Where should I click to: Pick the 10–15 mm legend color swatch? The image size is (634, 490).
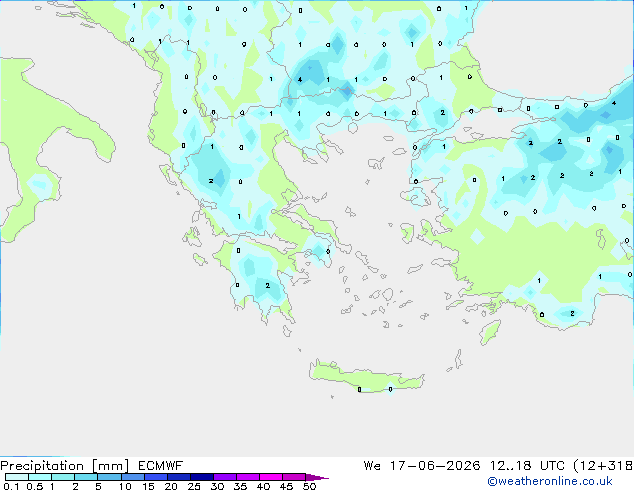tap(133, 477)
